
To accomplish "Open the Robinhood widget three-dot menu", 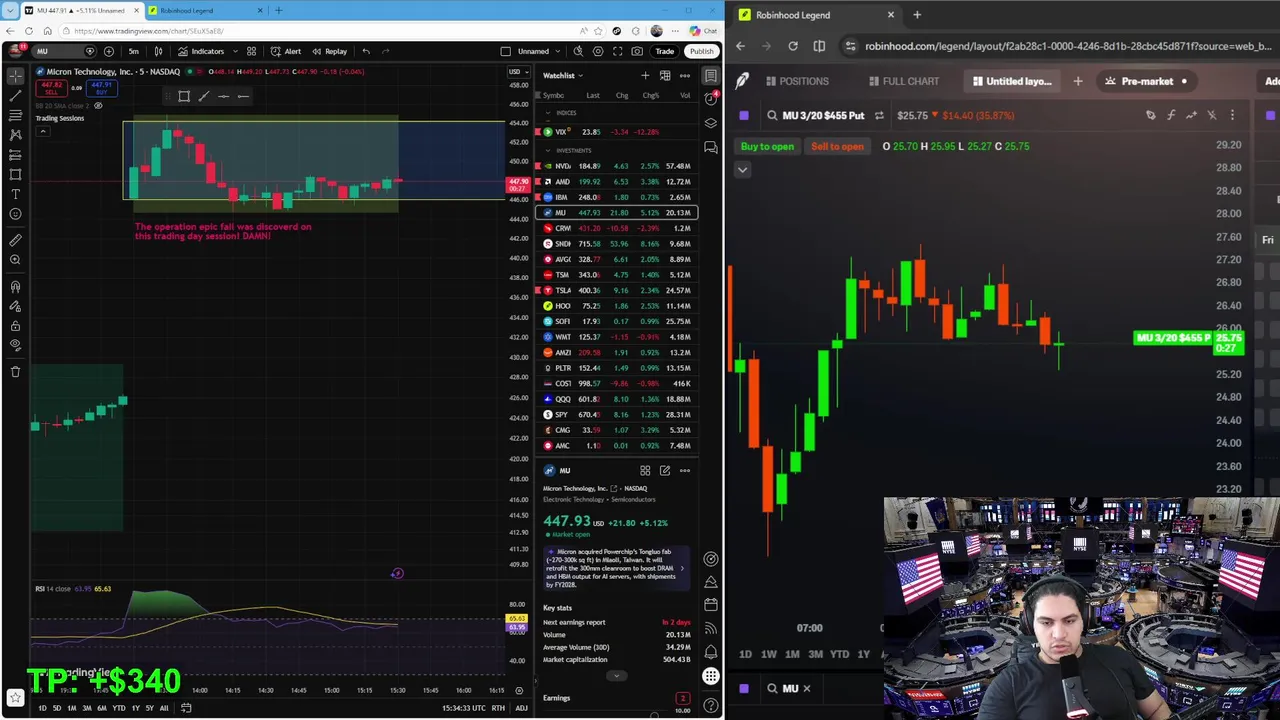I will click(x=1232, y=115).
